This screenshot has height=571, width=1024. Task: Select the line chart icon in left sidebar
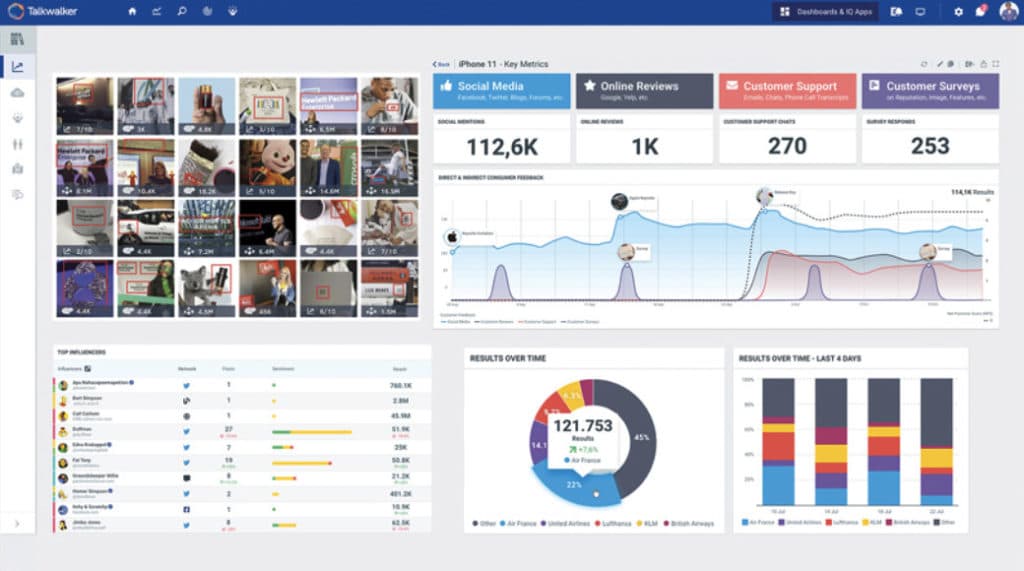(18, 67)
